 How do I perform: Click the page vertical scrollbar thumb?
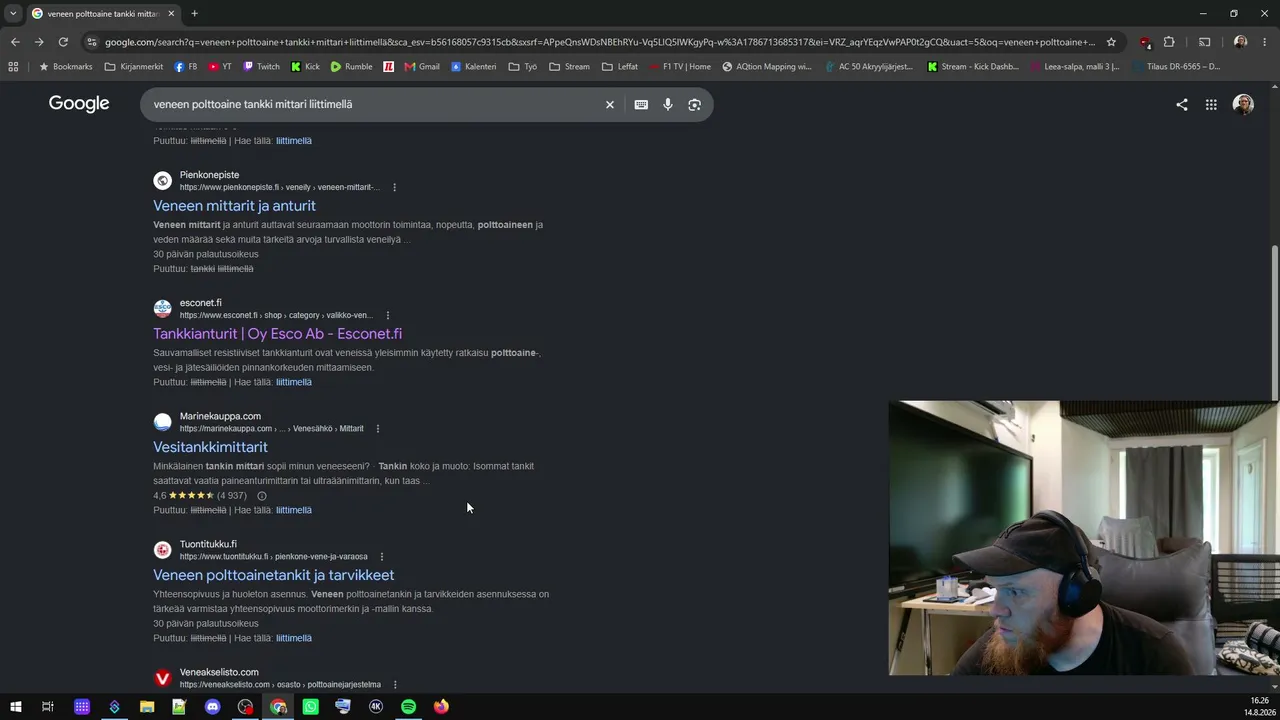1274,322
